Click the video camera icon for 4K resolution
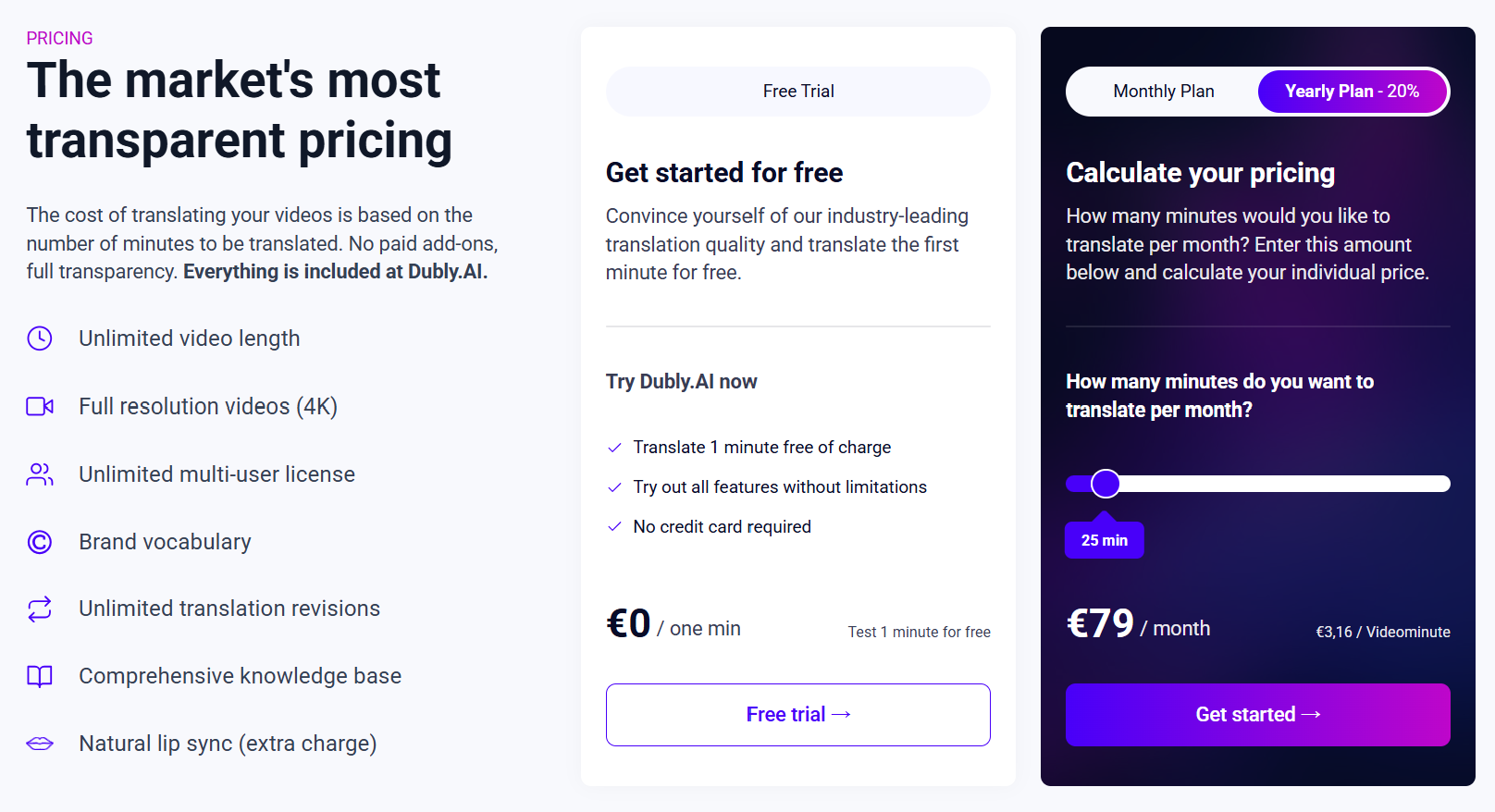 [40, 406]
